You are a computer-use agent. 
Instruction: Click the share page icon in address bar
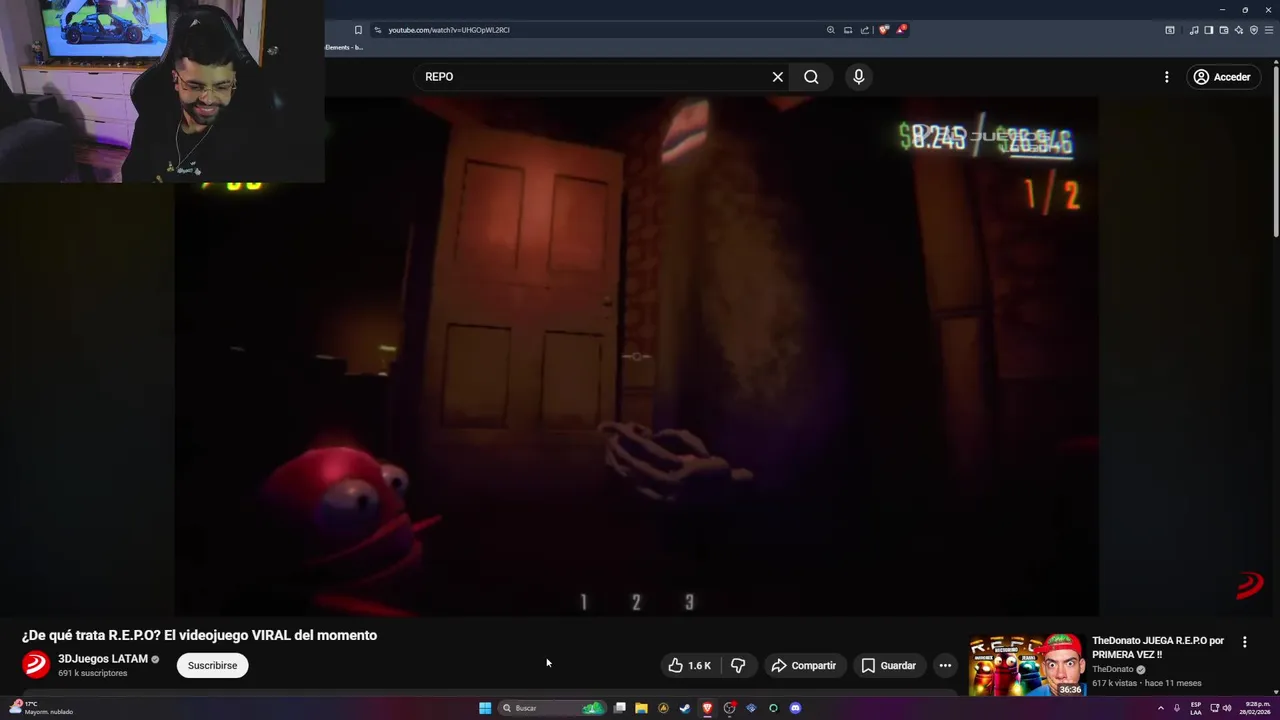(x=865, y=30)
